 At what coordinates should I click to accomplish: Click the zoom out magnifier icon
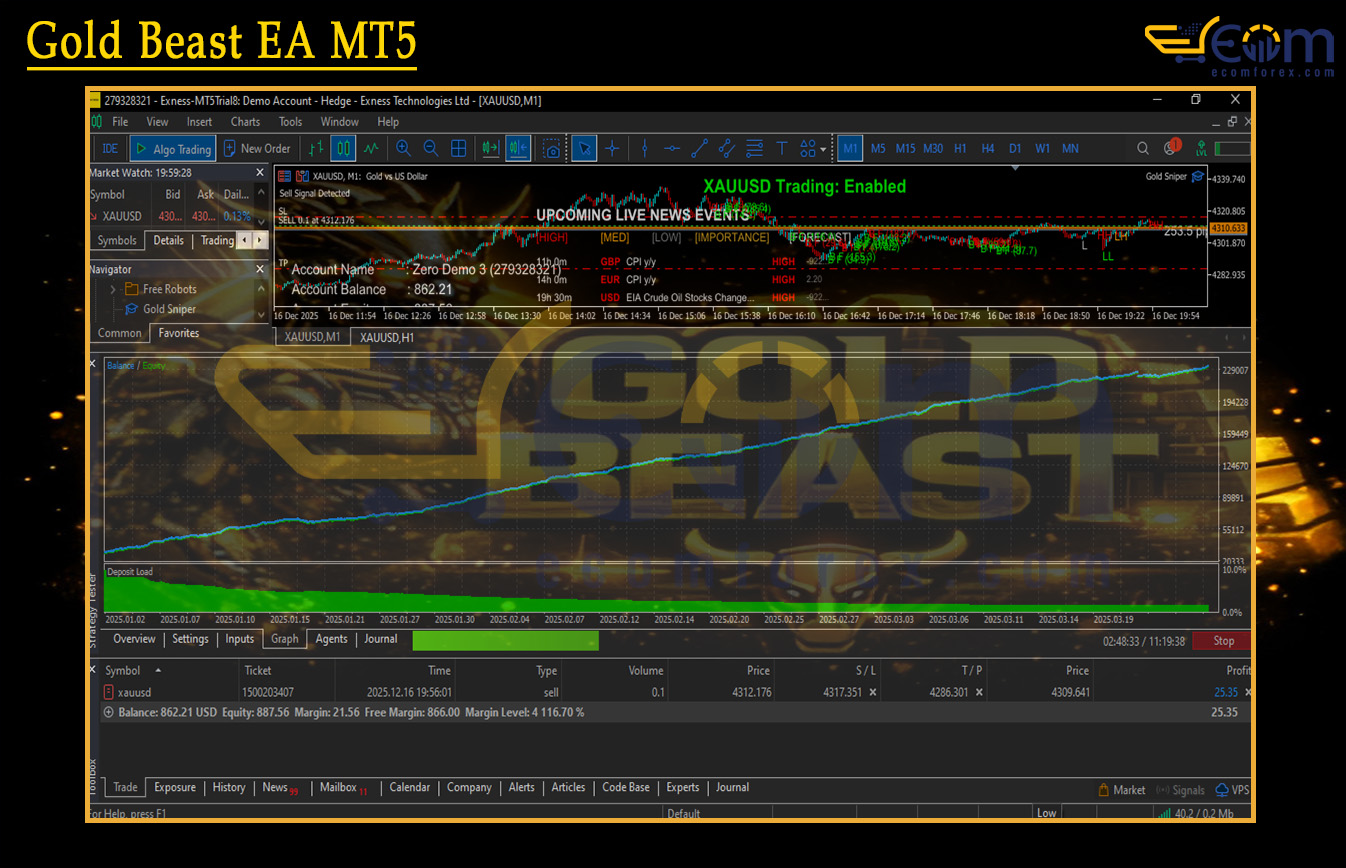tap(431, 149)
